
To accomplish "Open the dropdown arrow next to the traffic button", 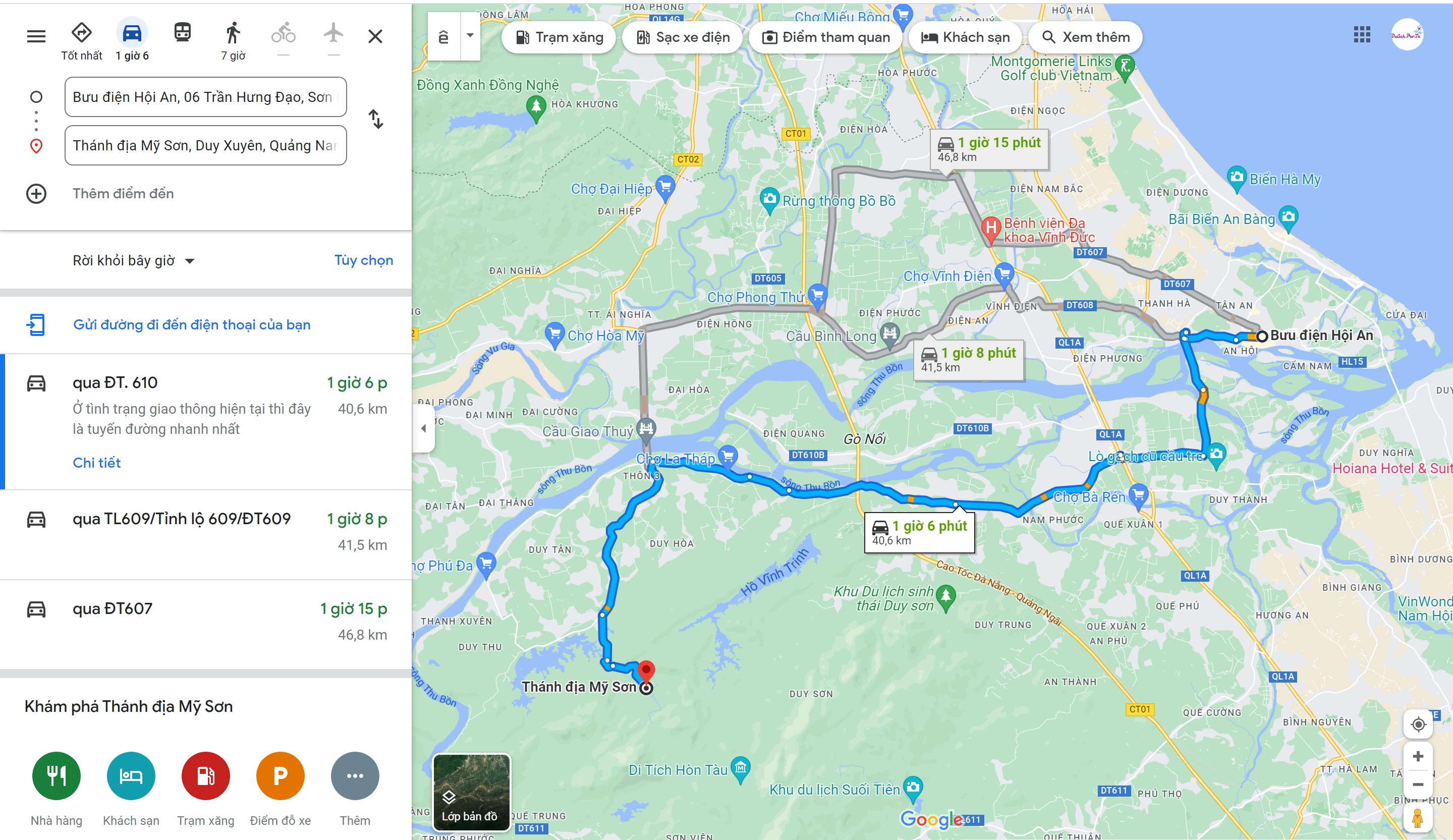I will [x=470, y=36].
